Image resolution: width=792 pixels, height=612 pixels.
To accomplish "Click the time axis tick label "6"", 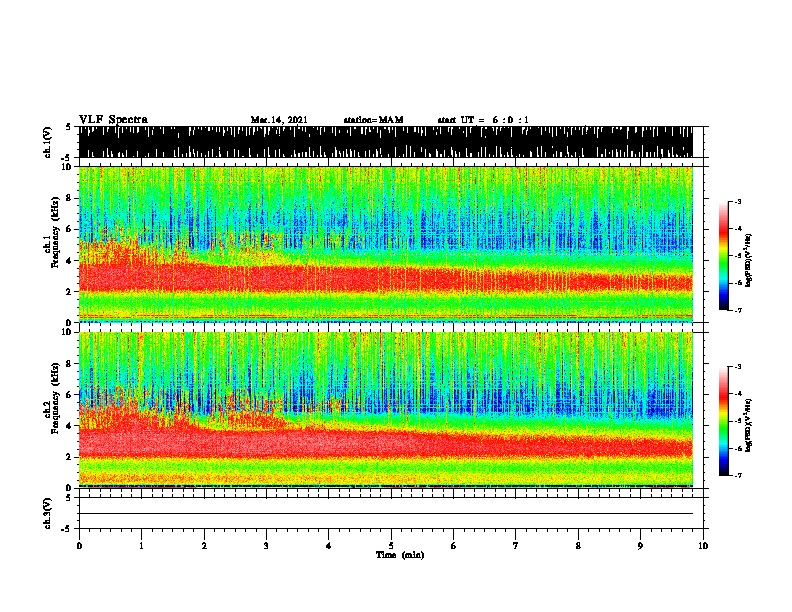I will pyautogui.click(x=453, y=546).
